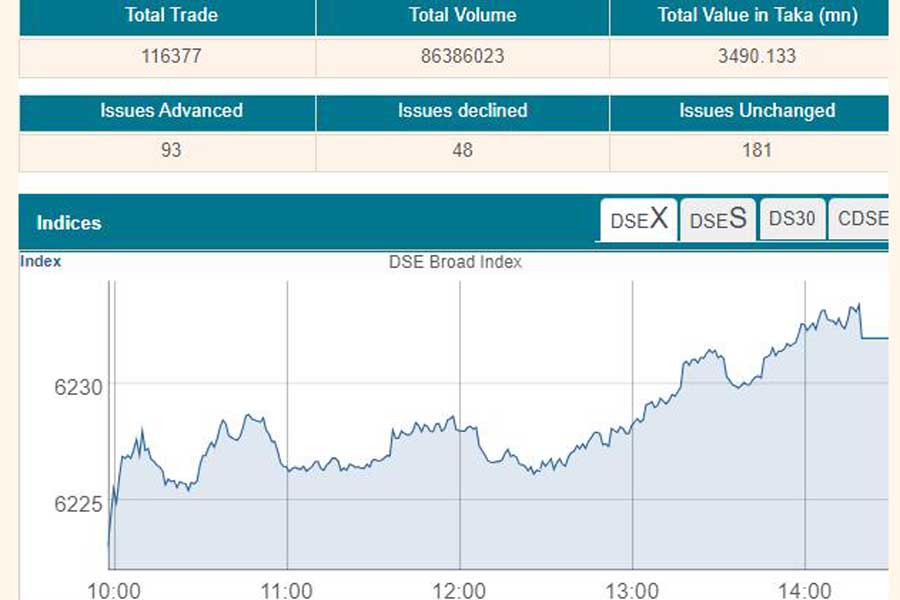This screenshot has width=900, height=600.
Task: Click the Total Trade column header
Action: click(x=170, y=16)
